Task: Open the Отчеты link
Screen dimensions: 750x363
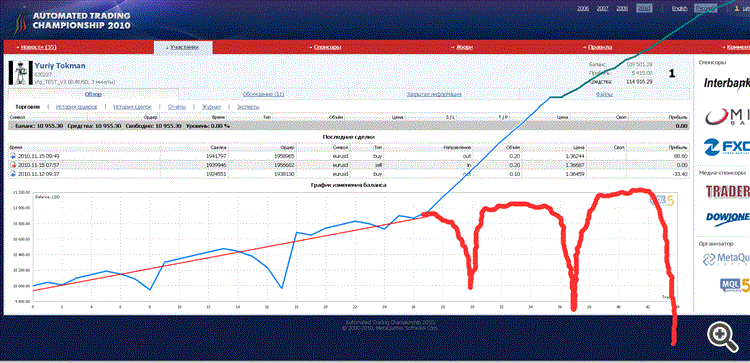Action: (176, 107)
